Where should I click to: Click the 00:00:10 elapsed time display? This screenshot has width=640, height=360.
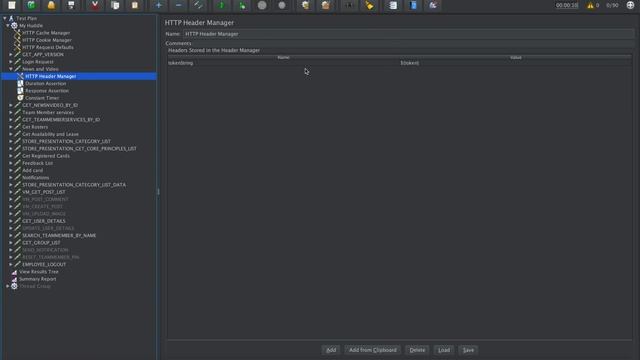567,5
